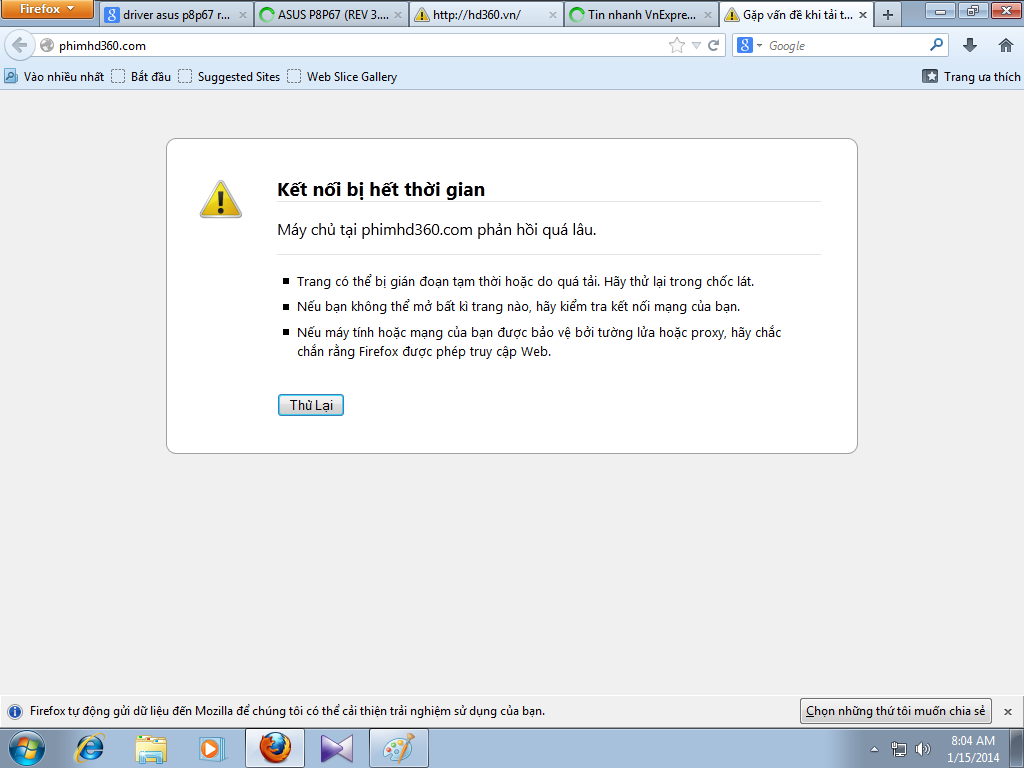Minimize the Firefox window

pos(941,10)
